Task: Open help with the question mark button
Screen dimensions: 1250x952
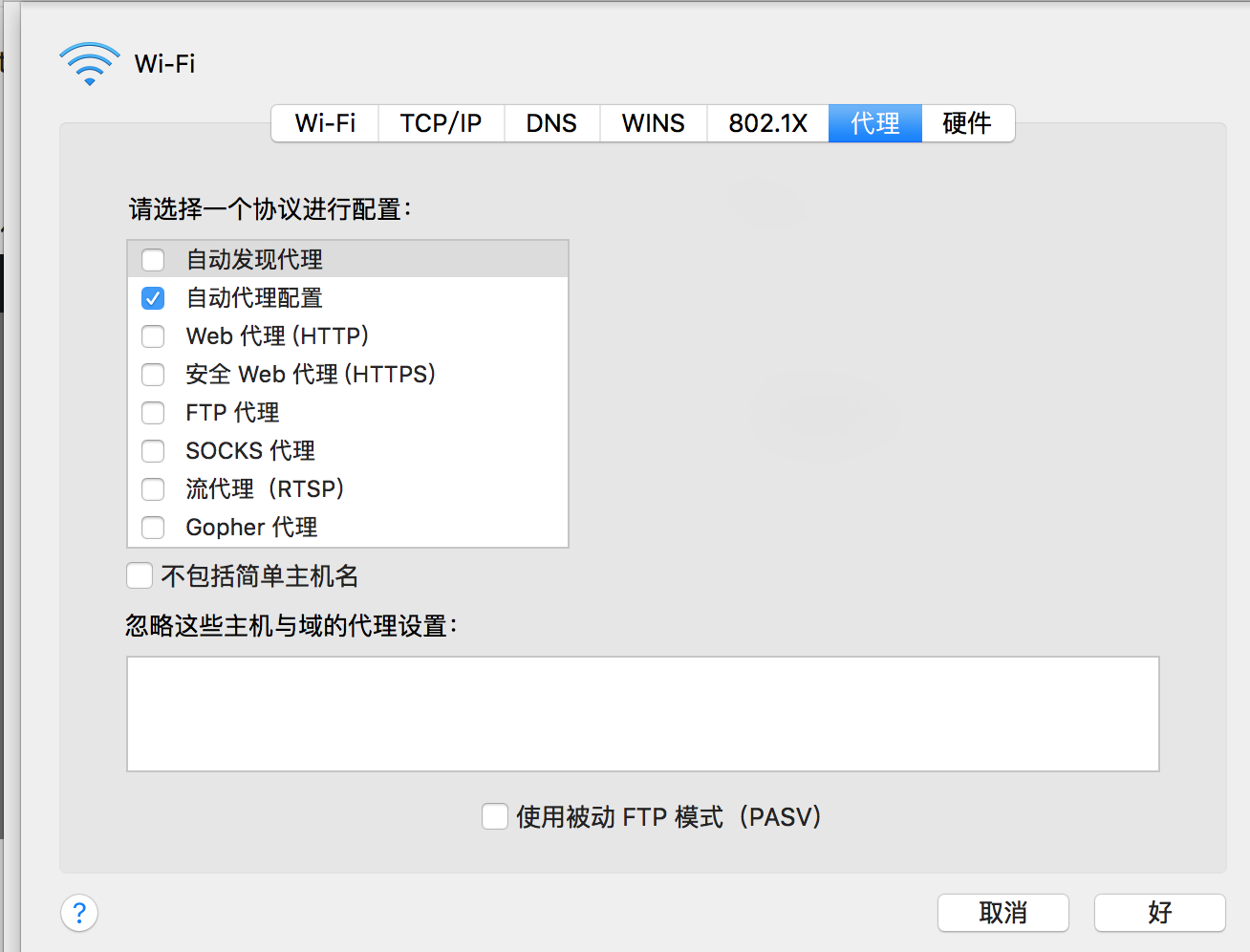Action: (x=79, y=913)
